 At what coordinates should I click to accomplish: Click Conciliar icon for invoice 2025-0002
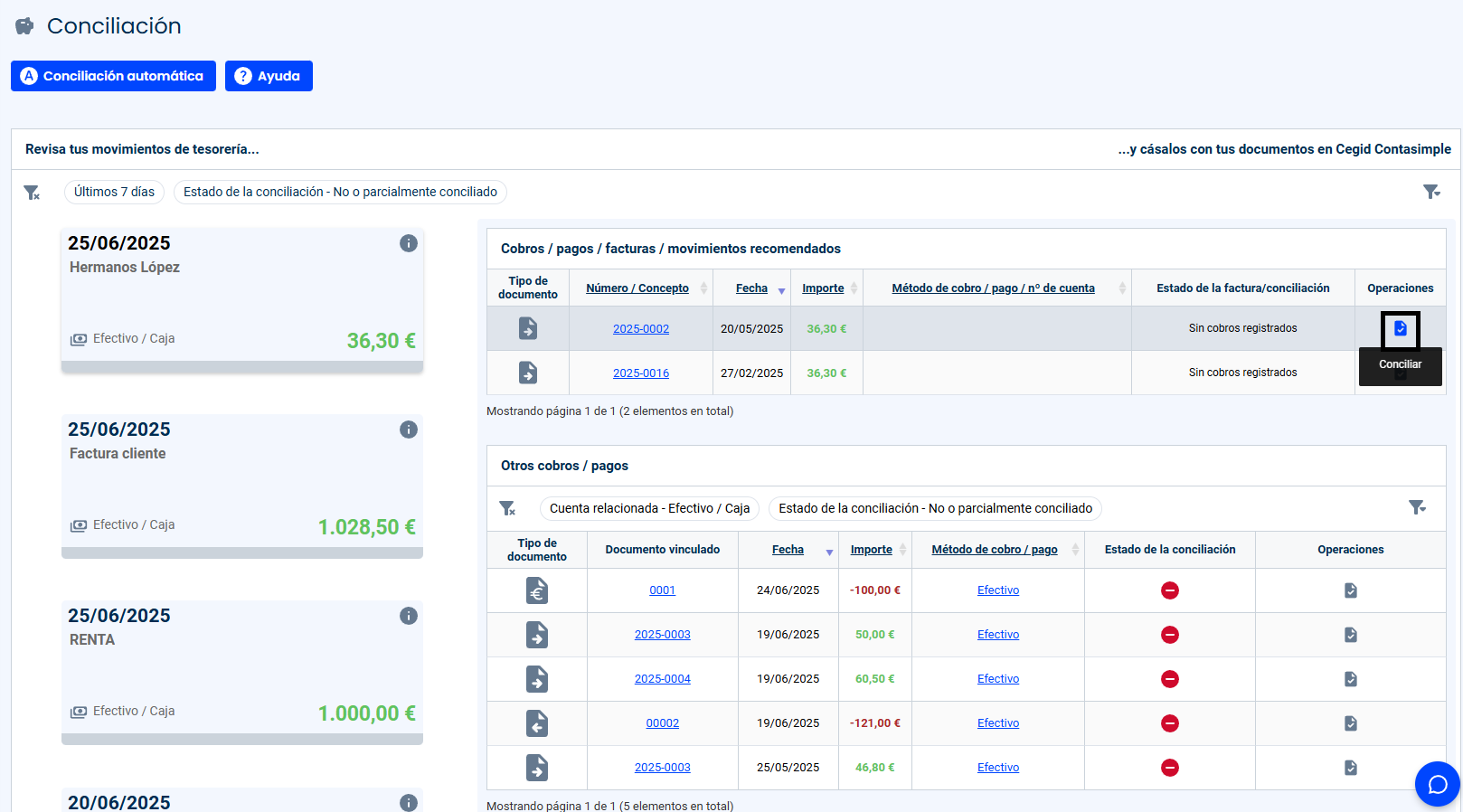(1401, 328)
